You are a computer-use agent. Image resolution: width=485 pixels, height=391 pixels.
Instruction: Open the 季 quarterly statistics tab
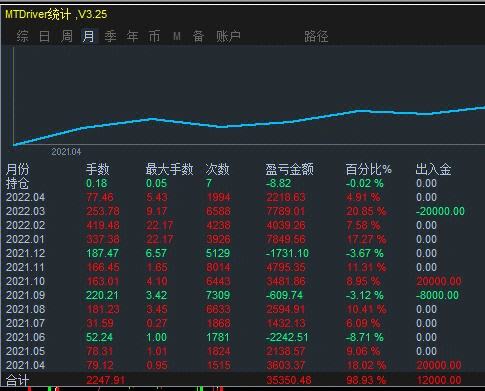(111, 36)
